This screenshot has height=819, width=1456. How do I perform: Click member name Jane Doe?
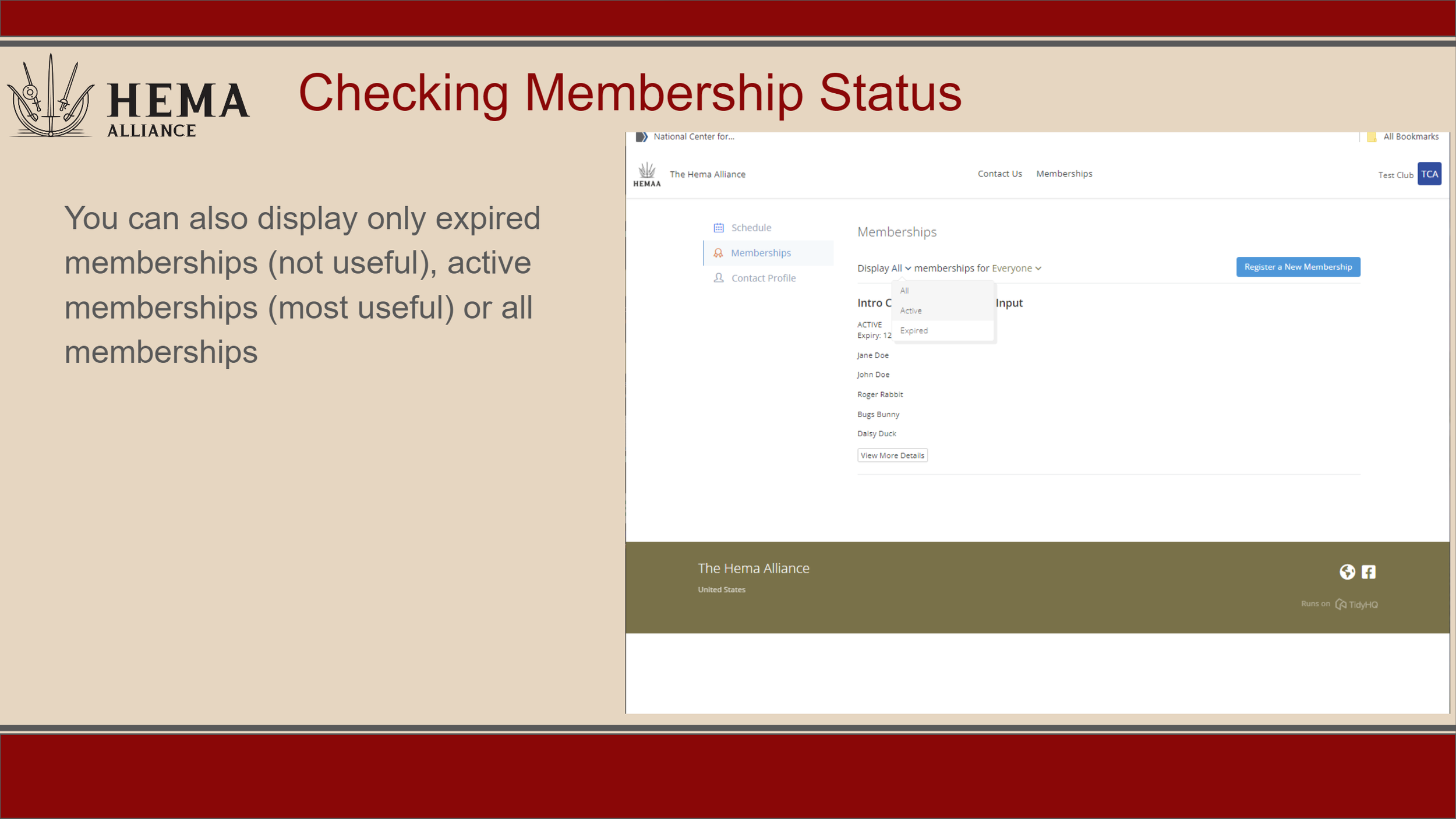pos(872,355)
